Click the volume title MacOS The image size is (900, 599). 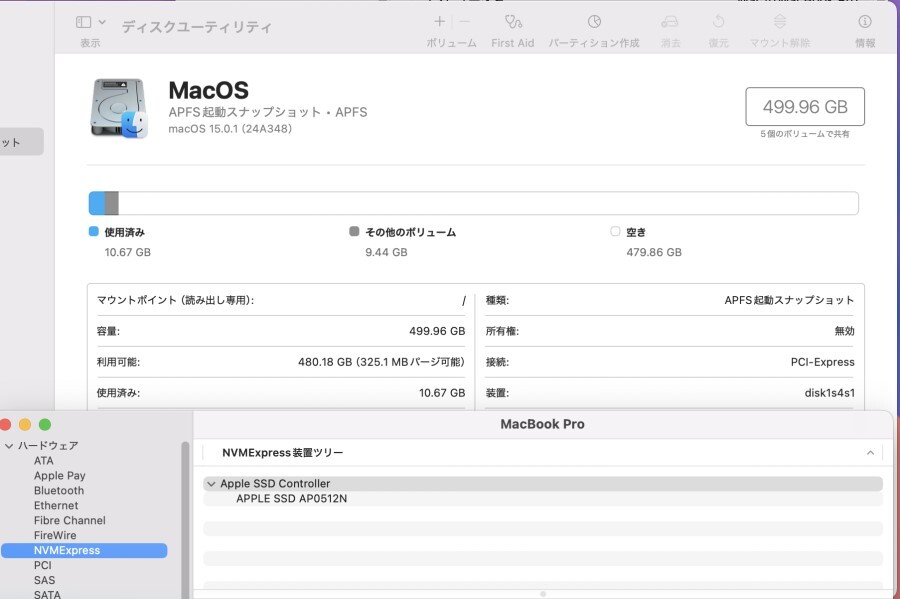[208, 91]
